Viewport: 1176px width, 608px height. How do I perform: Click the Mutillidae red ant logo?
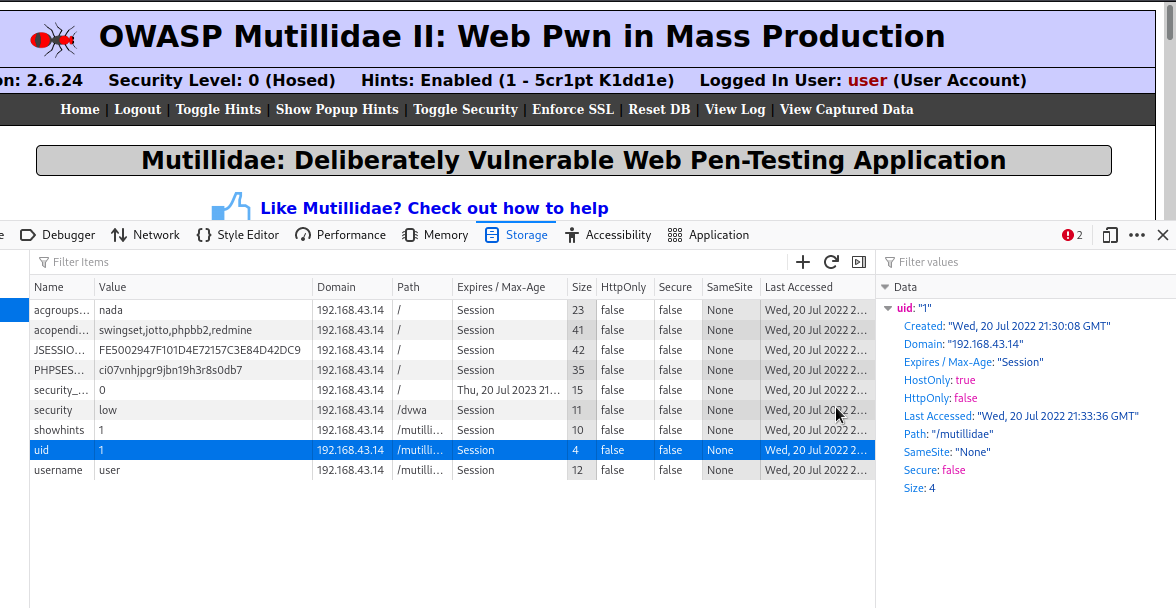[x=54, y=38]
